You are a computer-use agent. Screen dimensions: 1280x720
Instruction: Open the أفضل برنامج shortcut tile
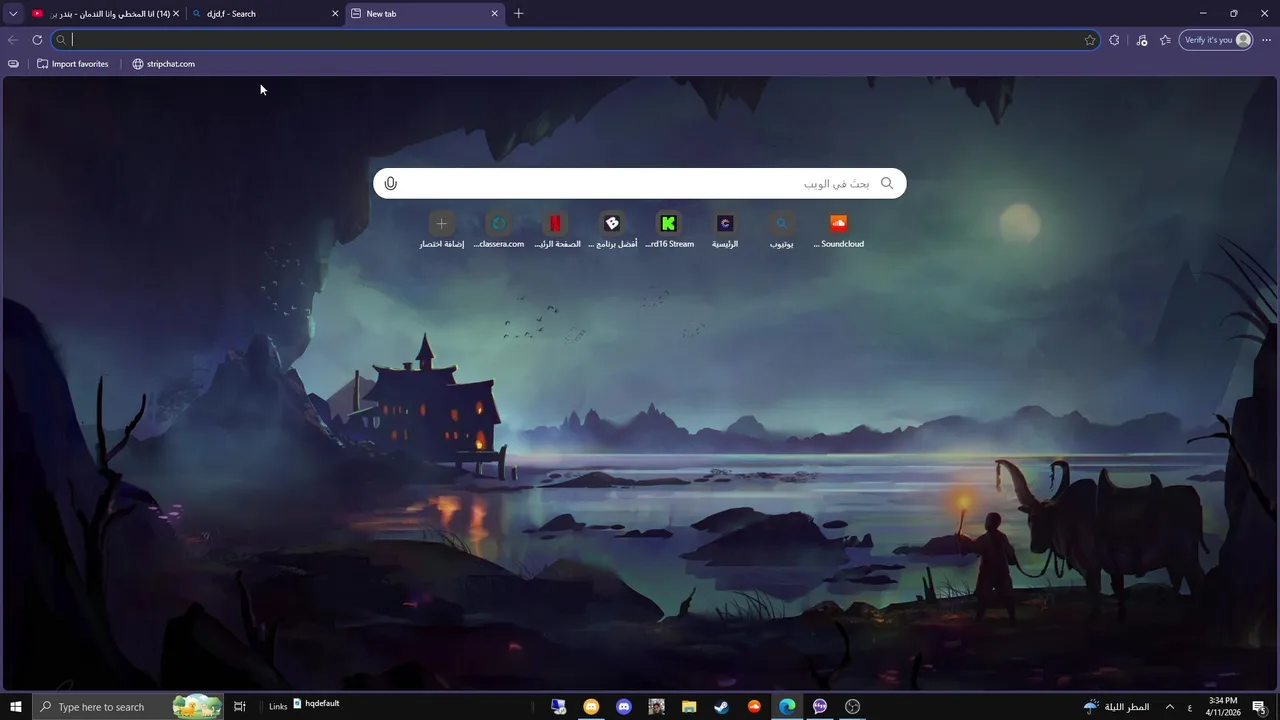[x=613, y=229]
